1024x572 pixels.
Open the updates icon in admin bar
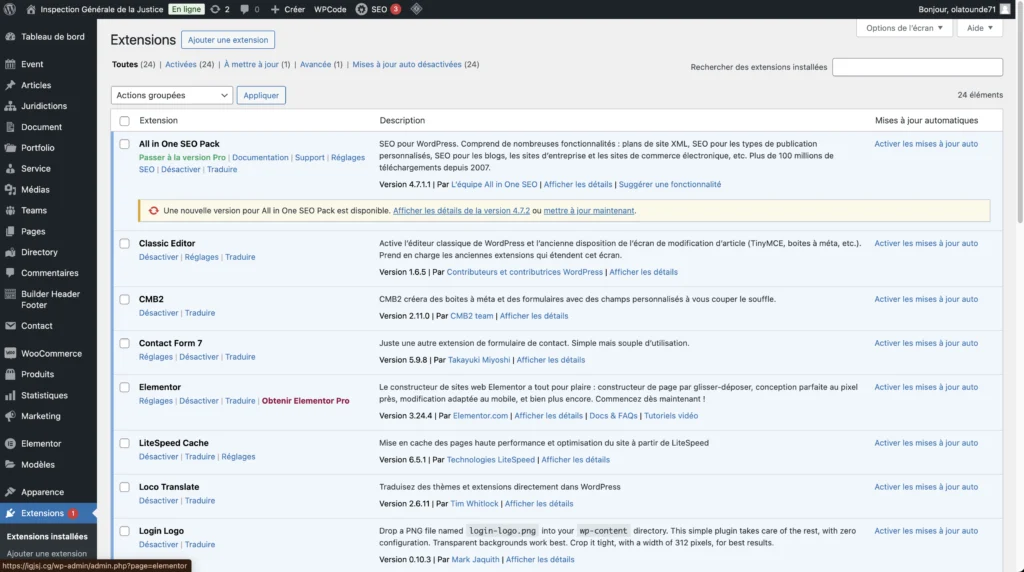pos(215,9)
